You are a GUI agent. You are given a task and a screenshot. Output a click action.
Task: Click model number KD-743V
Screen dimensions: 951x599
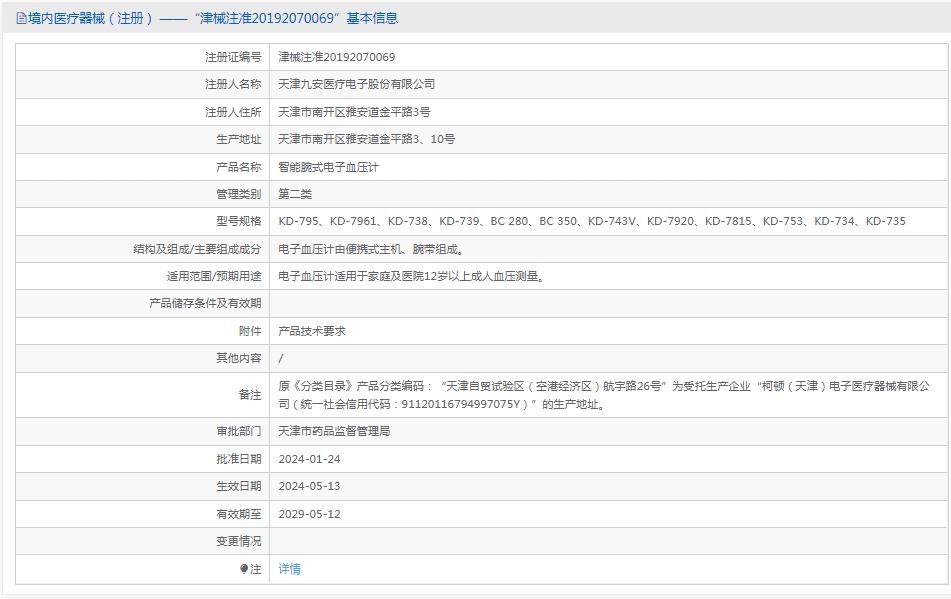(x=612, y=221)
